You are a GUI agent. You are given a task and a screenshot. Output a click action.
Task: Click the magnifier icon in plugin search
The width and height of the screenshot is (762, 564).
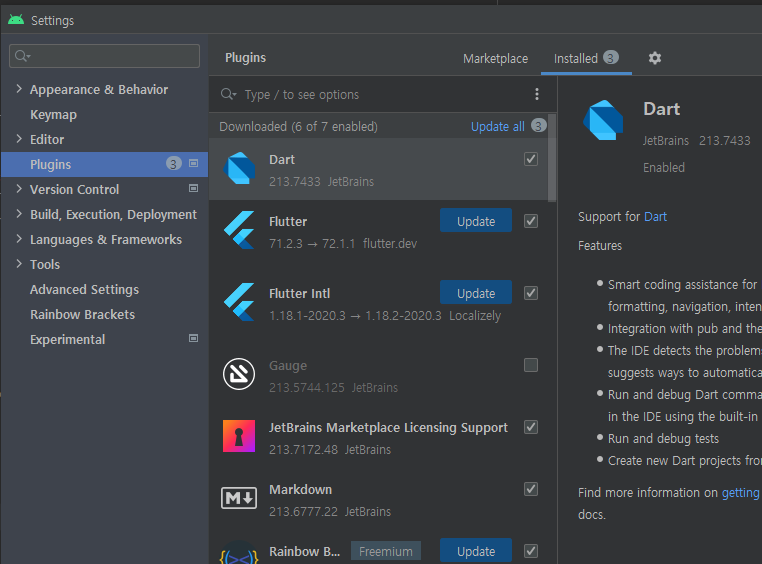228,94
